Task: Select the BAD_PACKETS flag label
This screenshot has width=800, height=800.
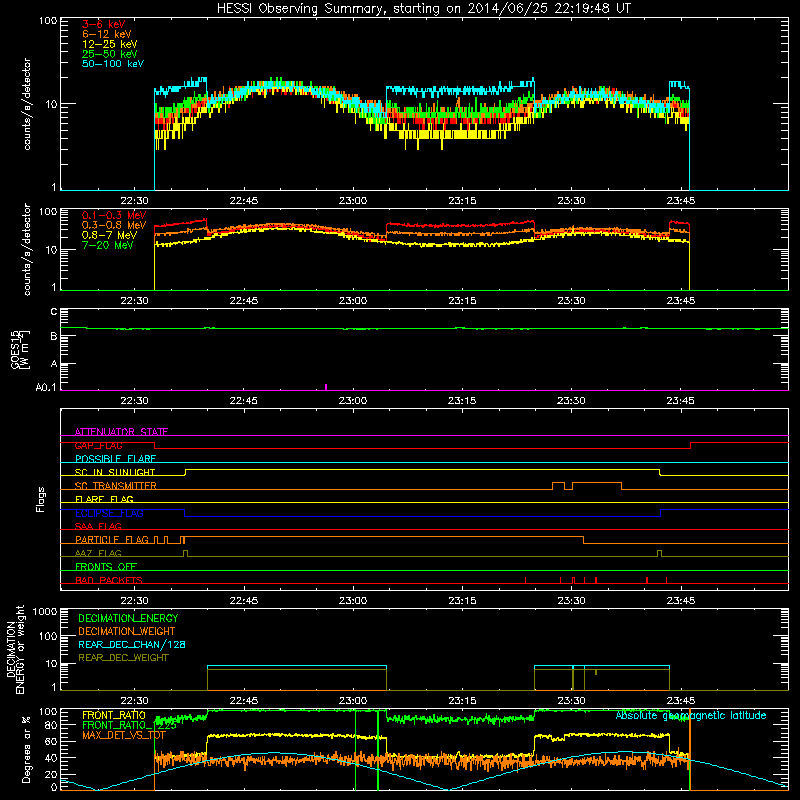Action: click(x=109, y=580)
